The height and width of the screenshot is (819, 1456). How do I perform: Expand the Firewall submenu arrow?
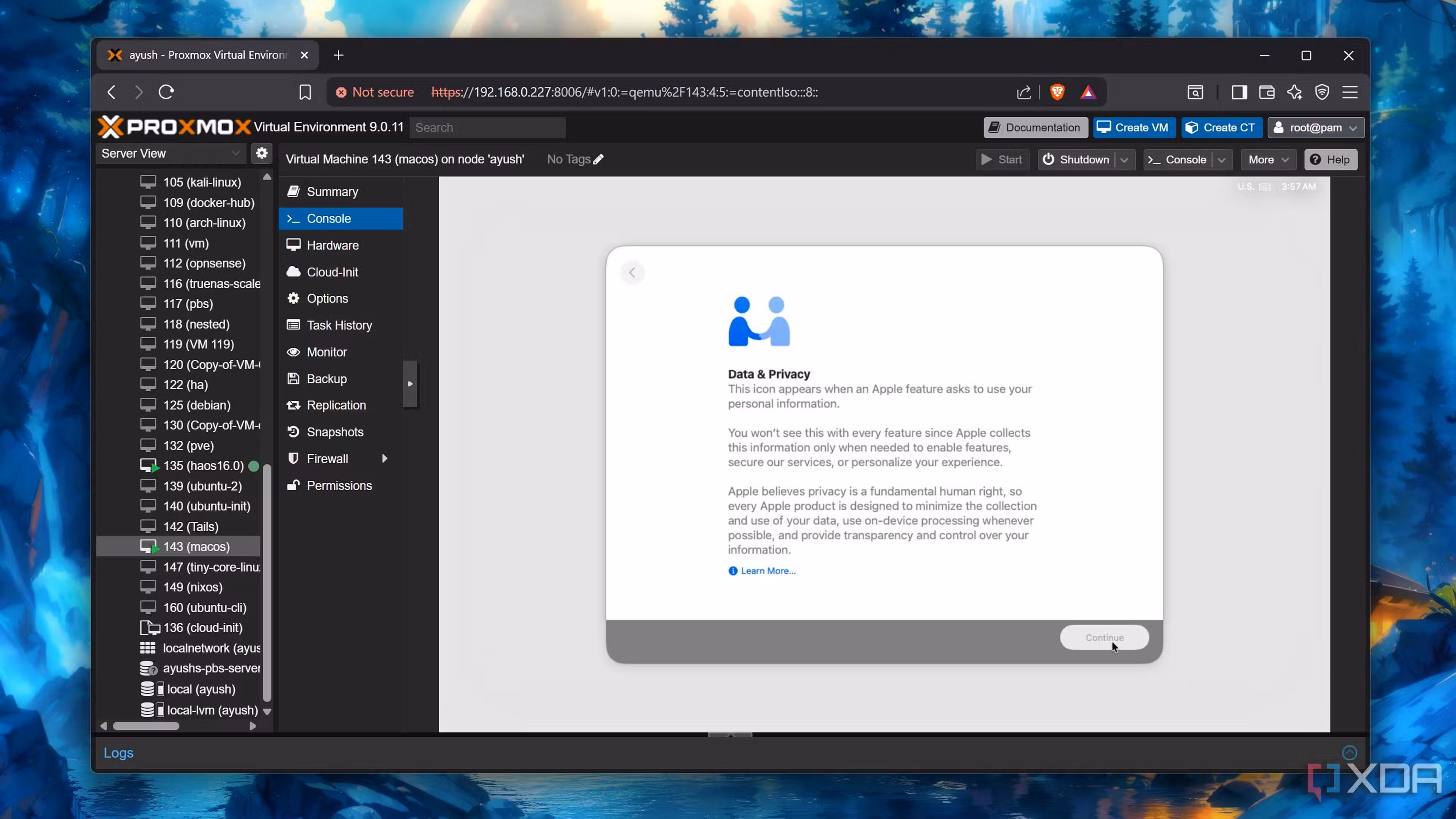click(385, 458)
